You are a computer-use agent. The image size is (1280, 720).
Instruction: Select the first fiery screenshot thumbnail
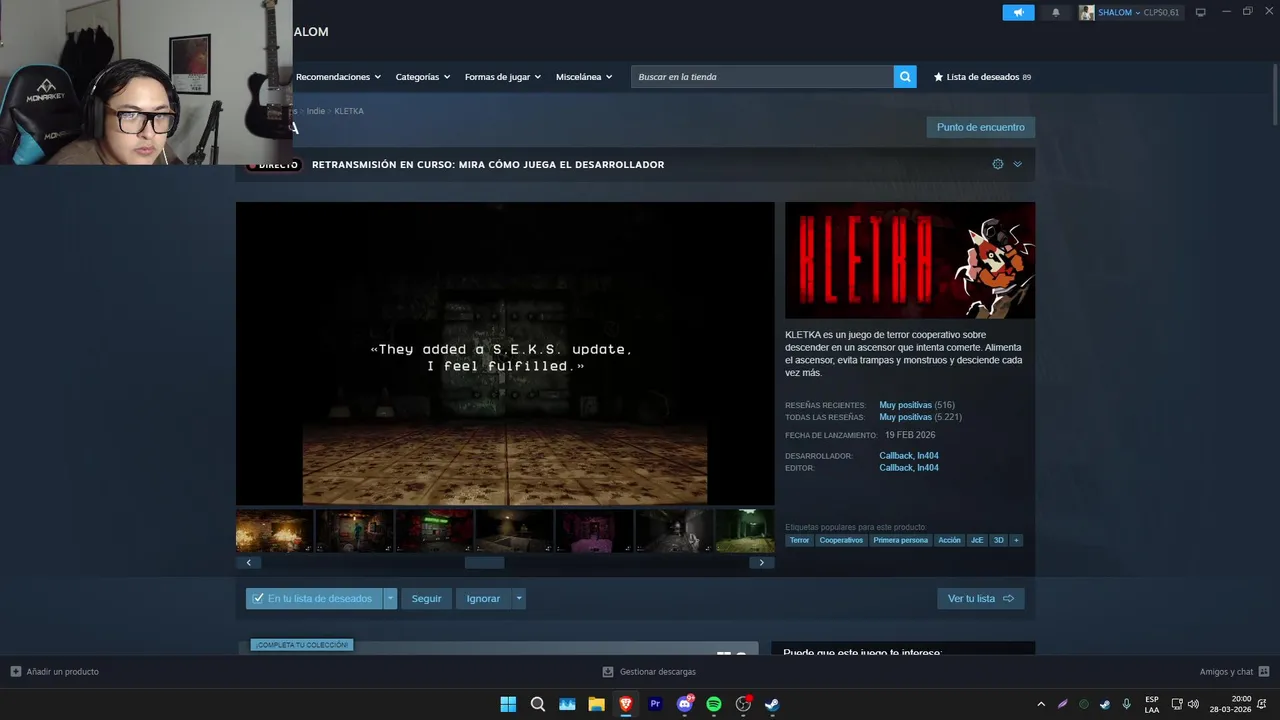(x=275, y=531)
